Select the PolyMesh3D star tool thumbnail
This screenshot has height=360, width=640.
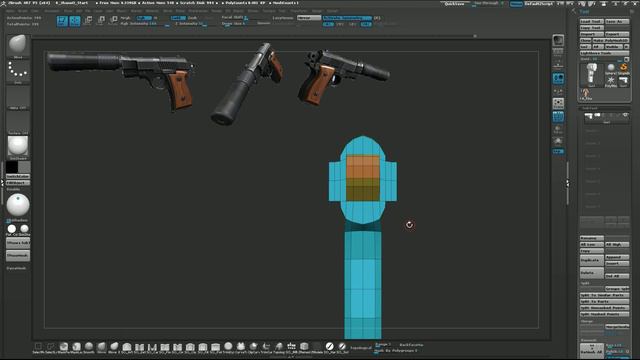(611, 81)
